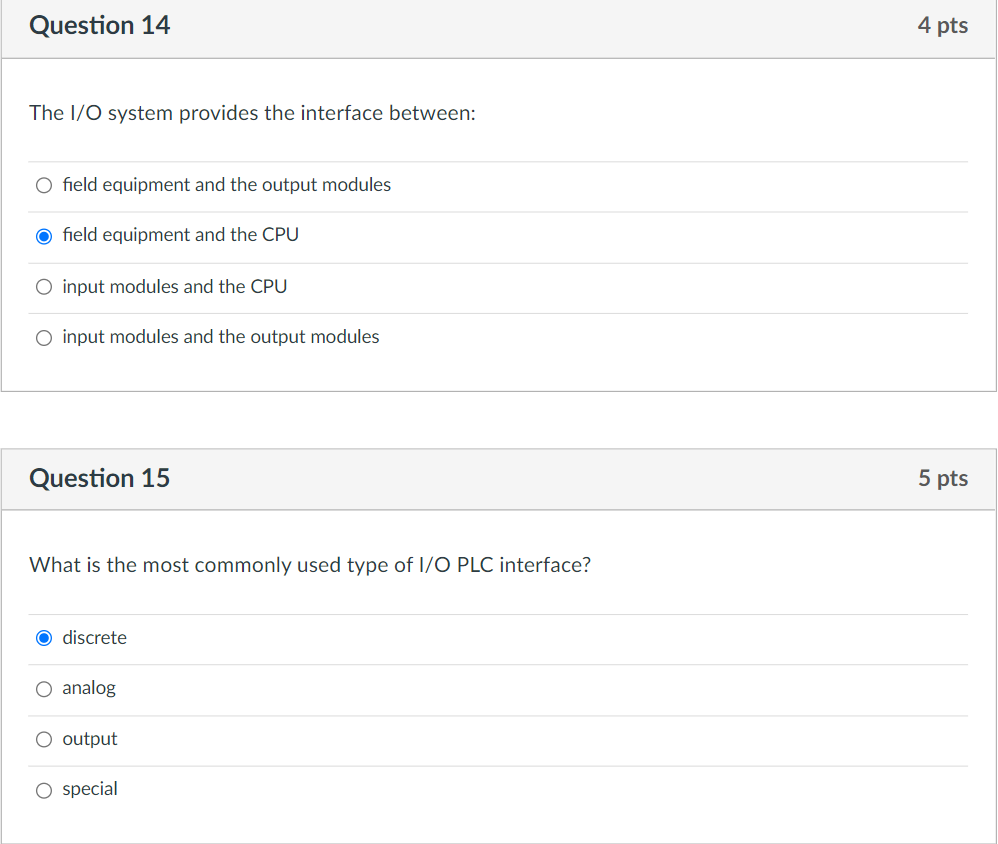Click the word 'discrete' answer label
Viewport: 998px width, 844px height.
click(x=94, y=638)
